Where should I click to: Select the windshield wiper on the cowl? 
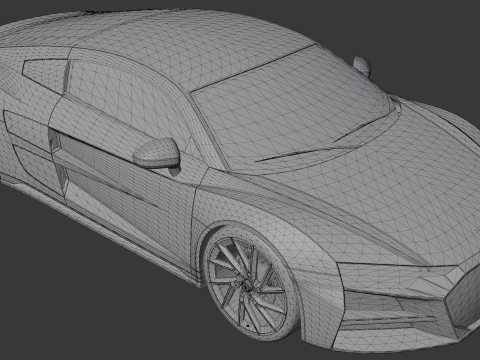[x=307, y=153]
